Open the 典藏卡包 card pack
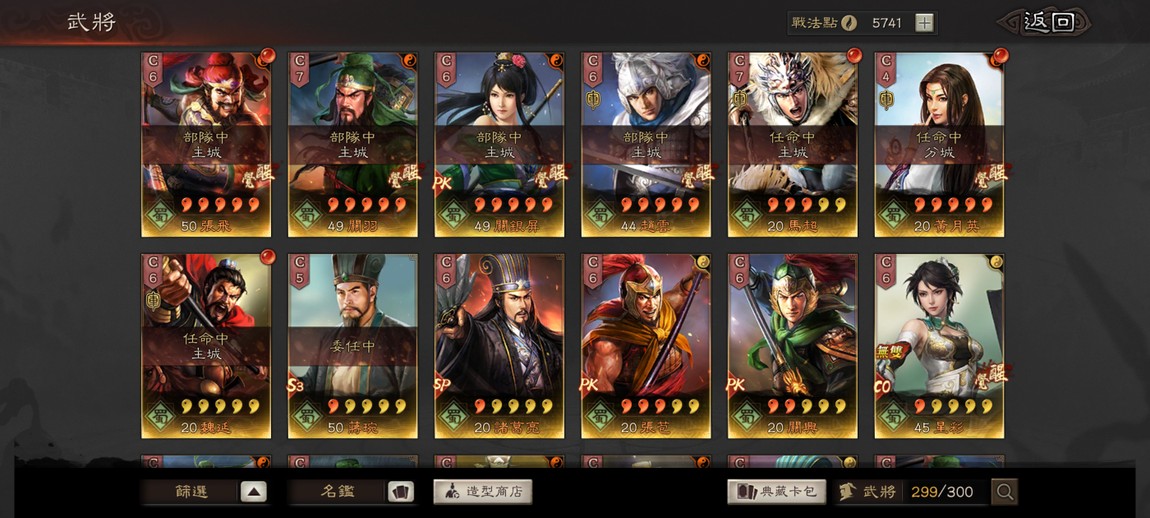This screenshot has height=518, width=1150. click(777, 492)
